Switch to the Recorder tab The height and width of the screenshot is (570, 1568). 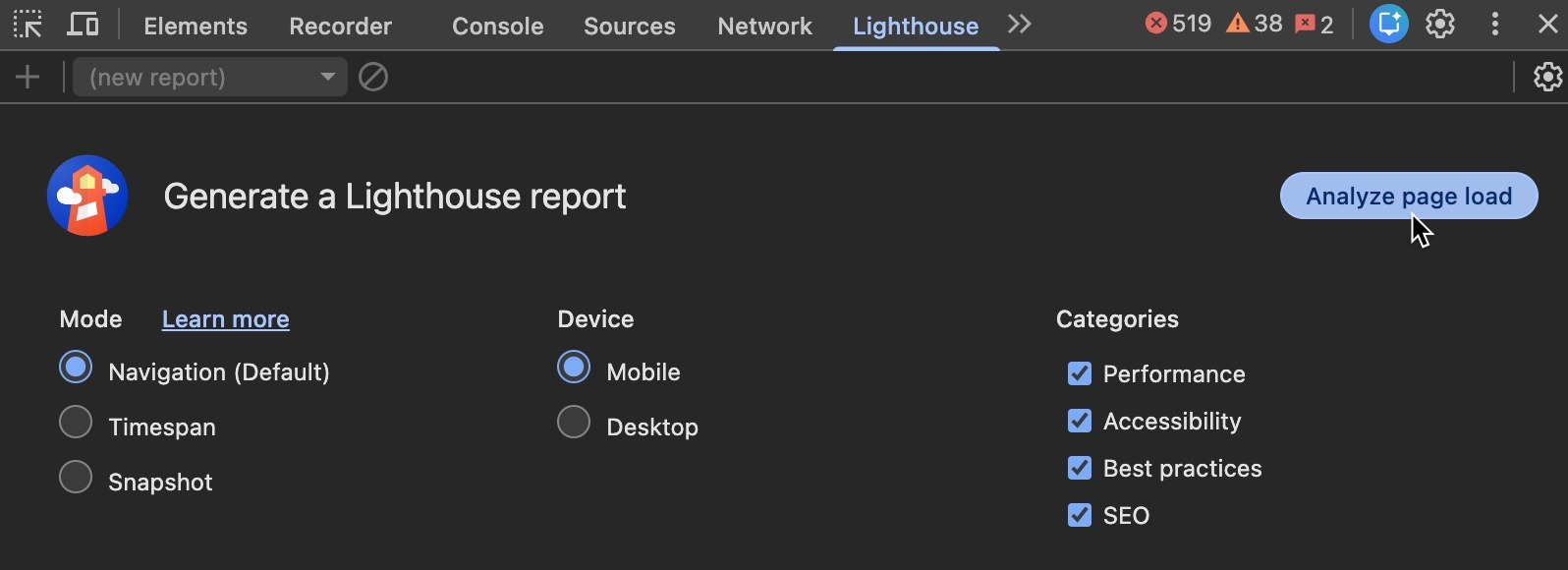pos(340,26)
